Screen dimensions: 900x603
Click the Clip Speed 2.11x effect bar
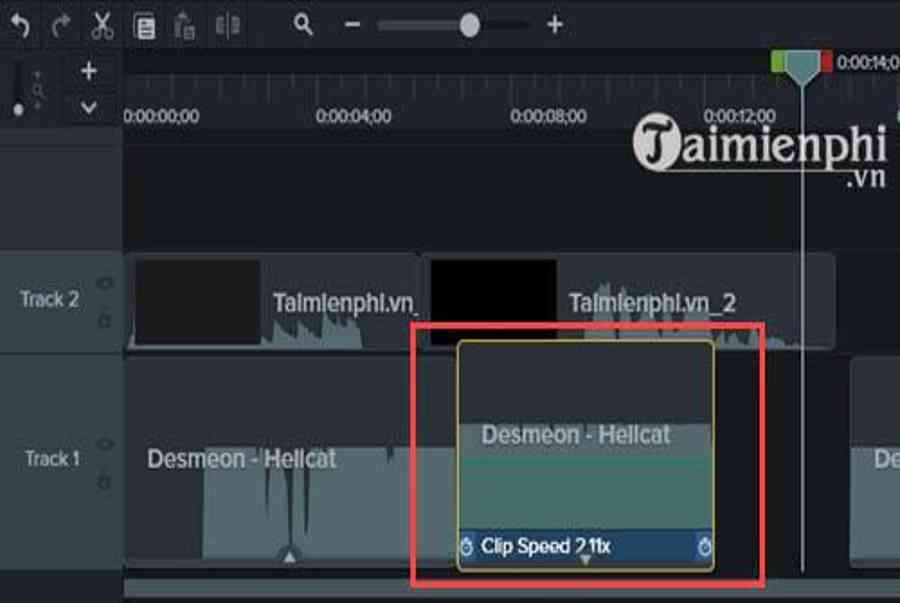[x=585, y=547]
